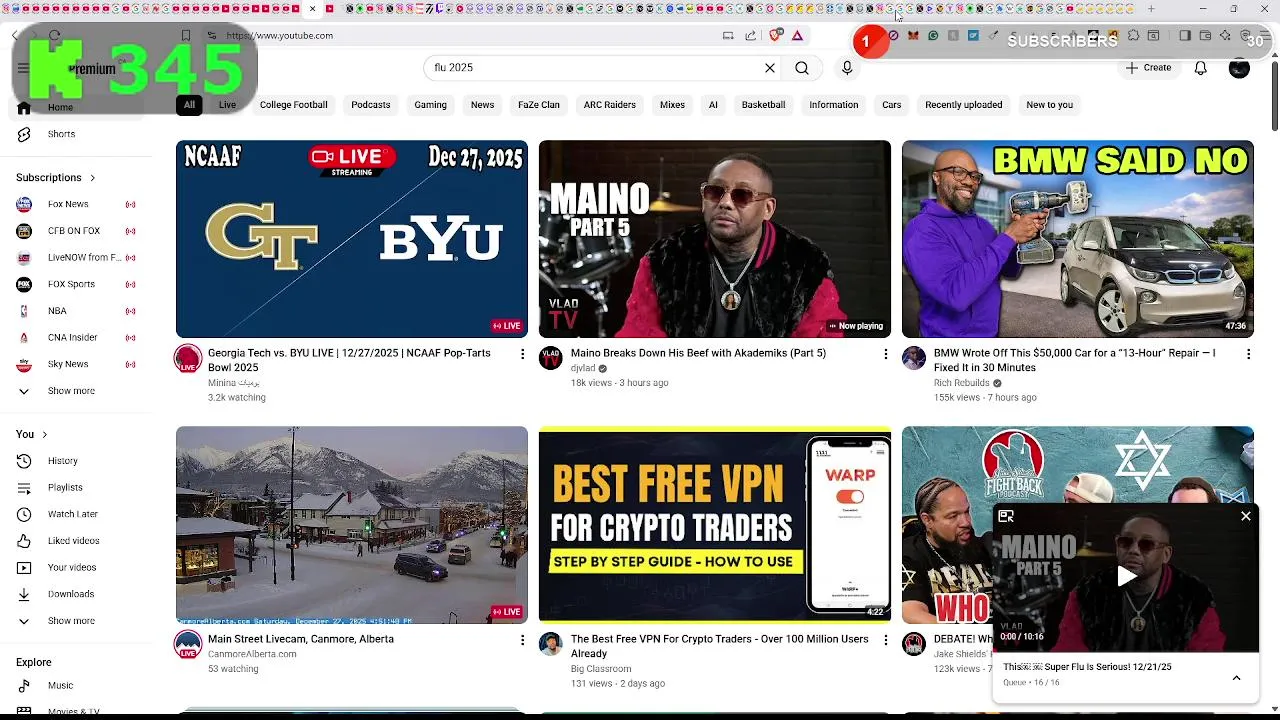The width and height of the screenshot is (1280, 720).
Task: Open more options for Georgia Tech vs. BYU video
Action: coord(522,354)
